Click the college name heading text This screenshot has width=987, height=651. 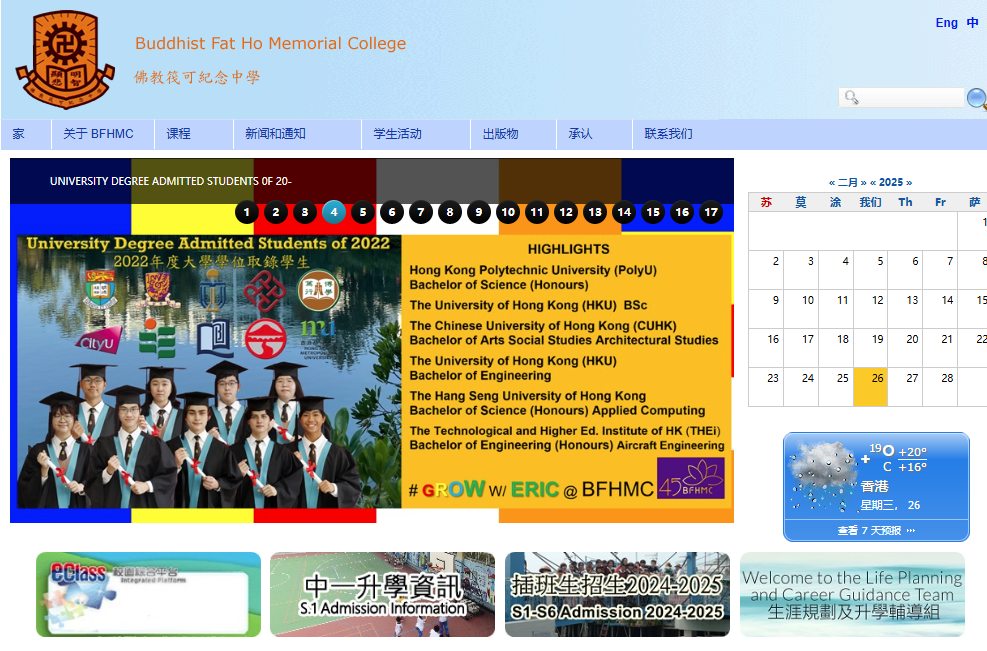click(271, 43)
